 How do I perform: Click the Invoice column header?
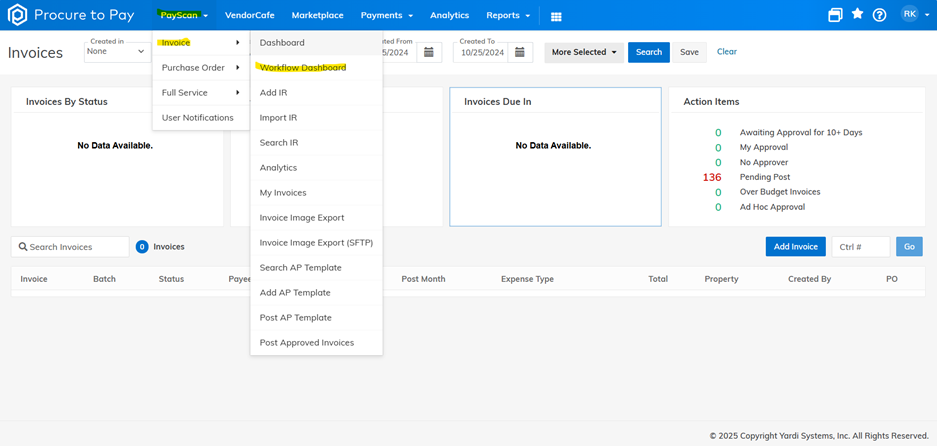33,279
